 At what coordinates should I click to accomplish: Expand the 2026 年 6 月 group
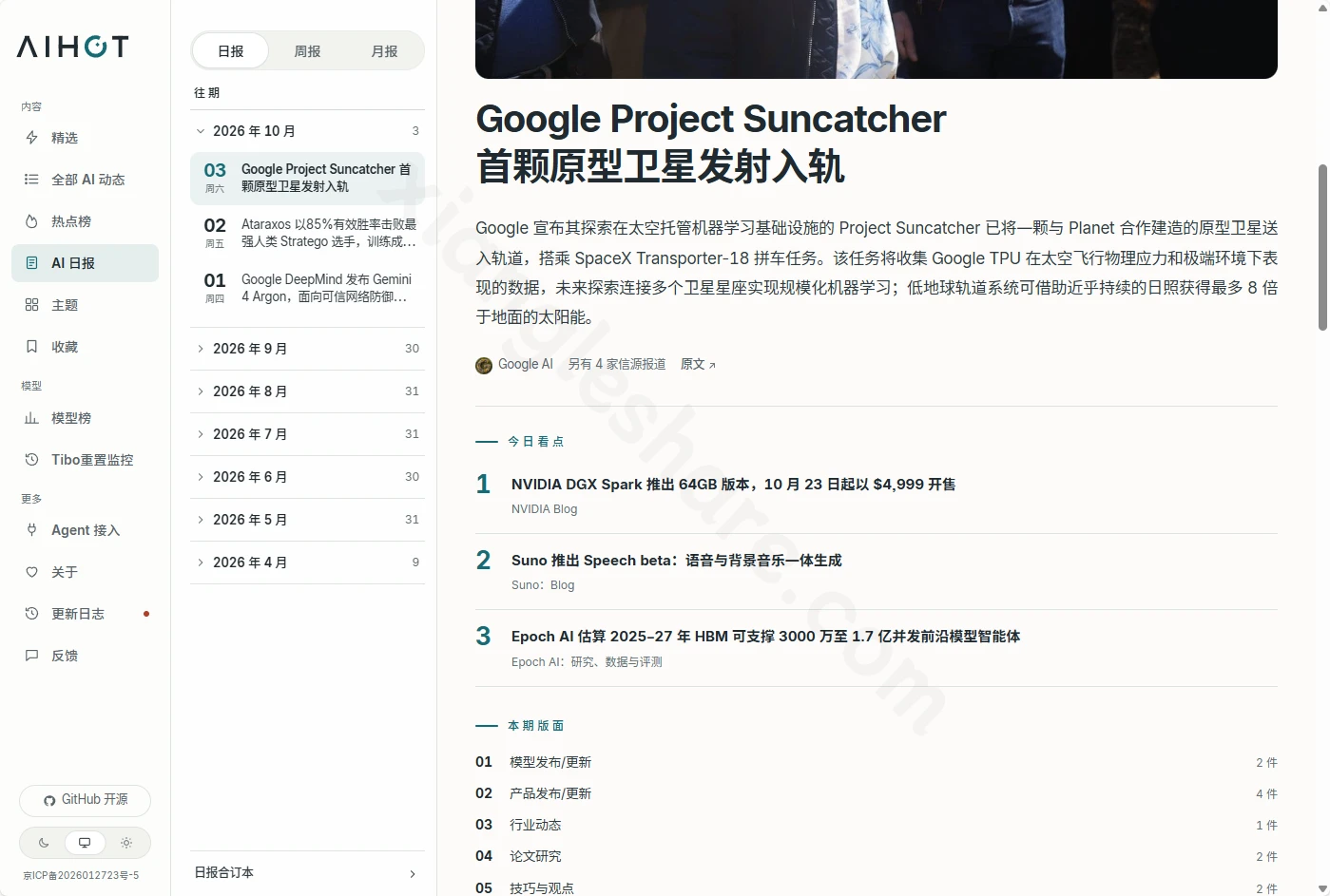(x=307, y=477)
